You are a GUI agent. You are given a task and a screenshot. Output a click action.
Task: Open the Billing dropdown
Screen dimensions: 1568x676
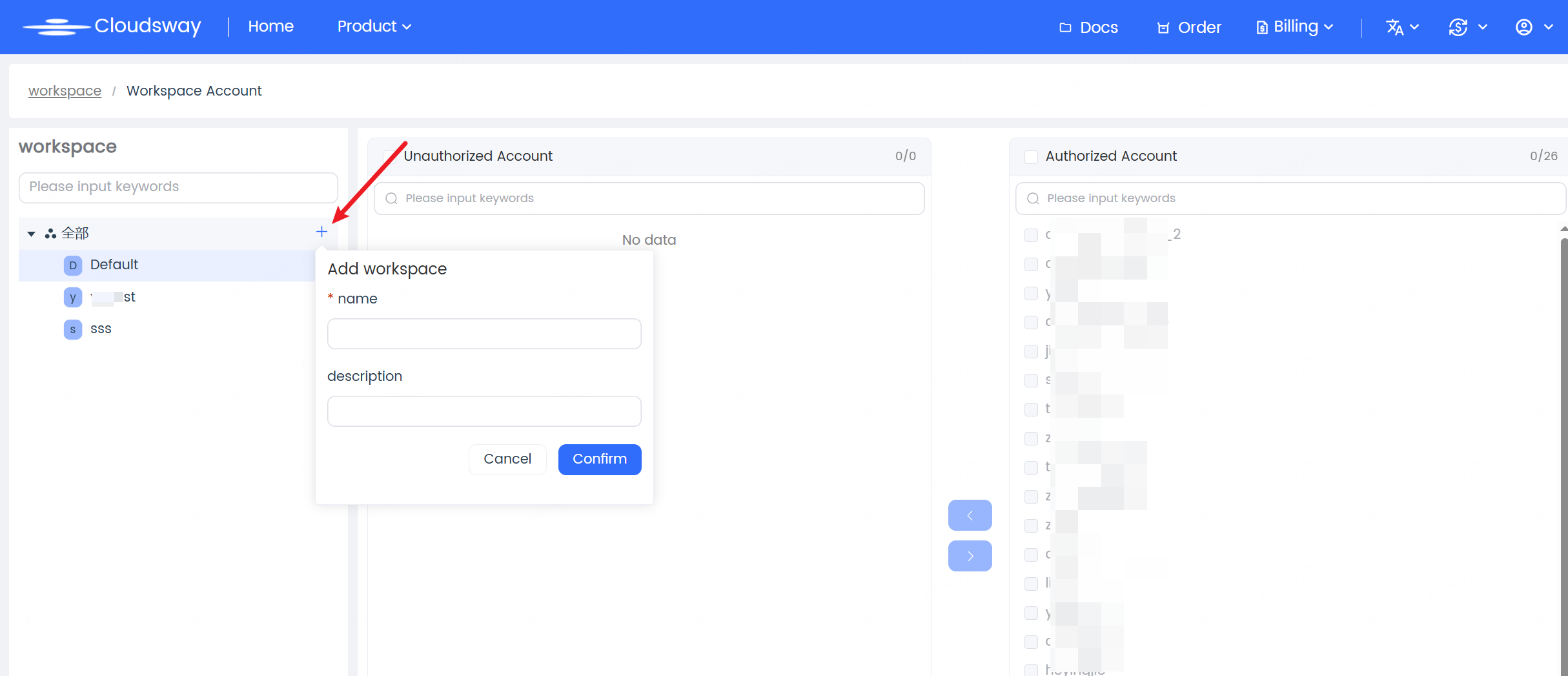click(1294, 27)
